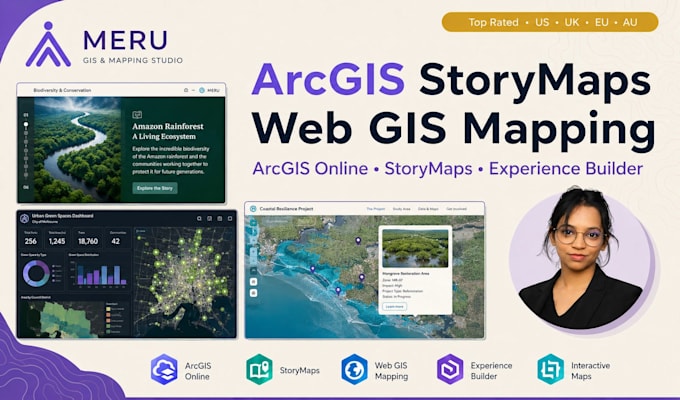Click the ArcGIS Online • StoryMaps subtitle line
The height and width of the screenshot is (400, 680).
(448, 168)
